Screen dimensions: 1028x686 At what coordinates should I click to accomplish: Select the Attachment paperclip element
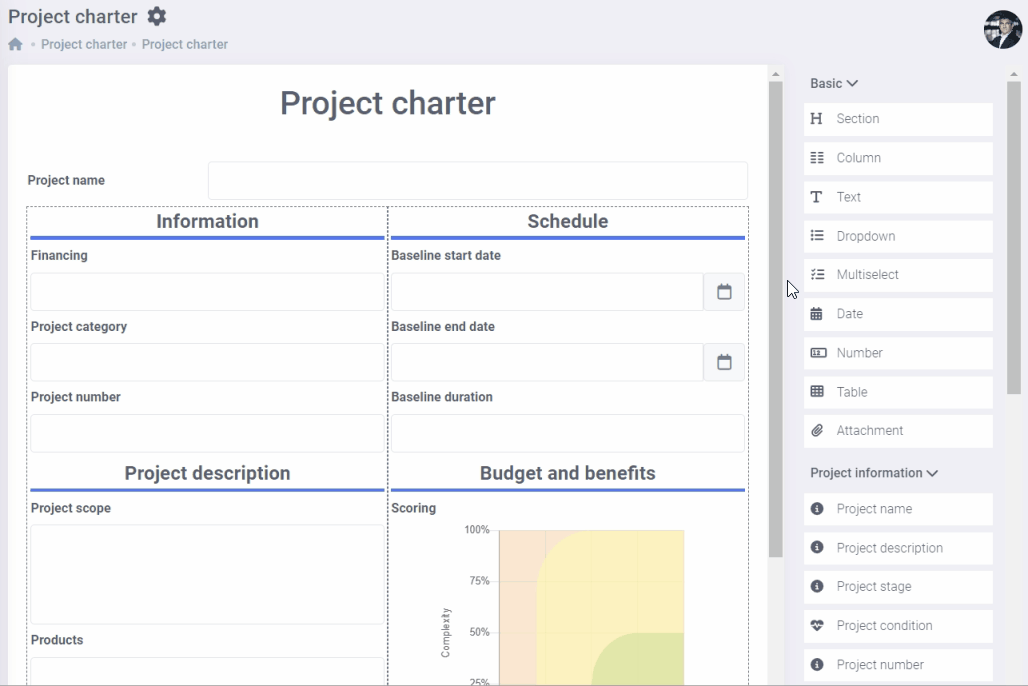[817, 431]
